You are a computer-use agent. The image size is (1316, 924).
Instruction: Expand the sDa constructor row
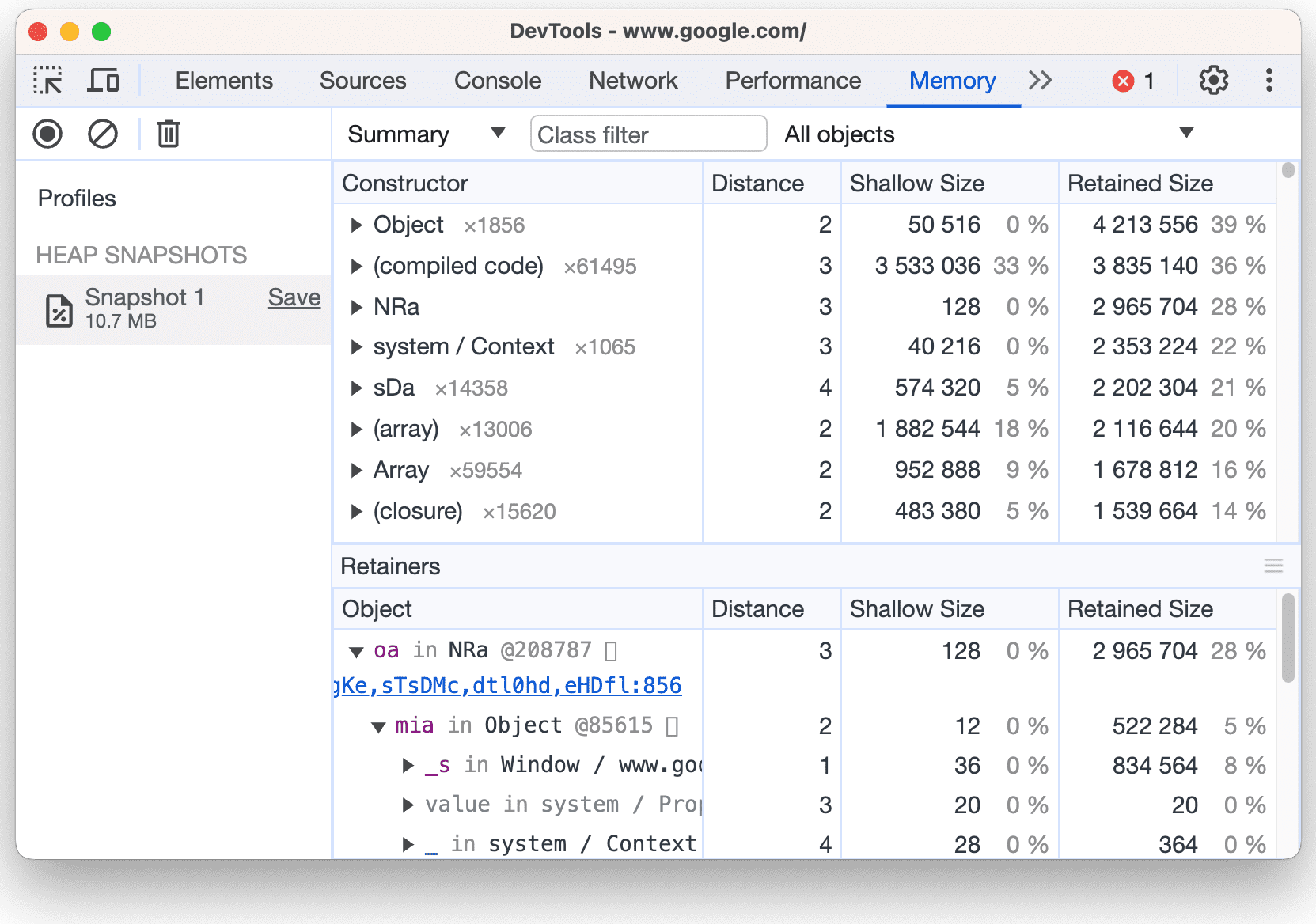click(x=356, y=388)
